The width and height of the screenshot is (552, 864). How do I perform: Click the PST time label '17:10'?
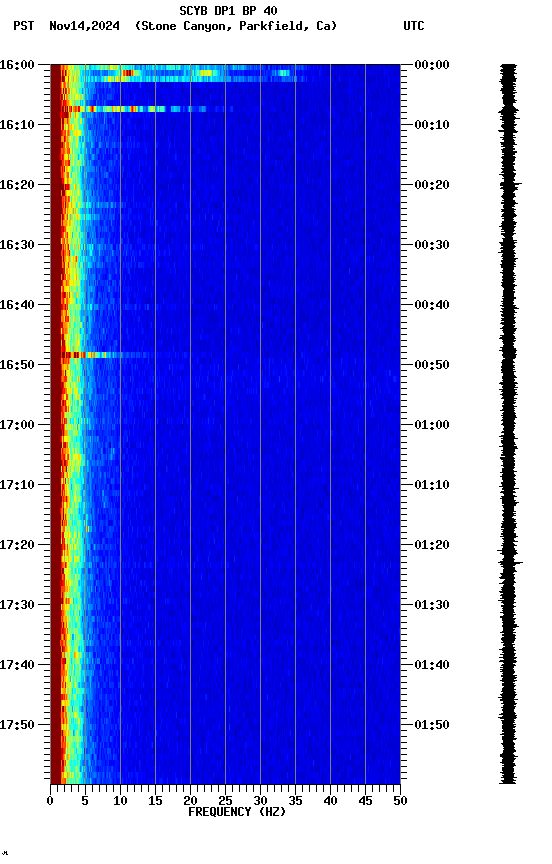[17, 485]
